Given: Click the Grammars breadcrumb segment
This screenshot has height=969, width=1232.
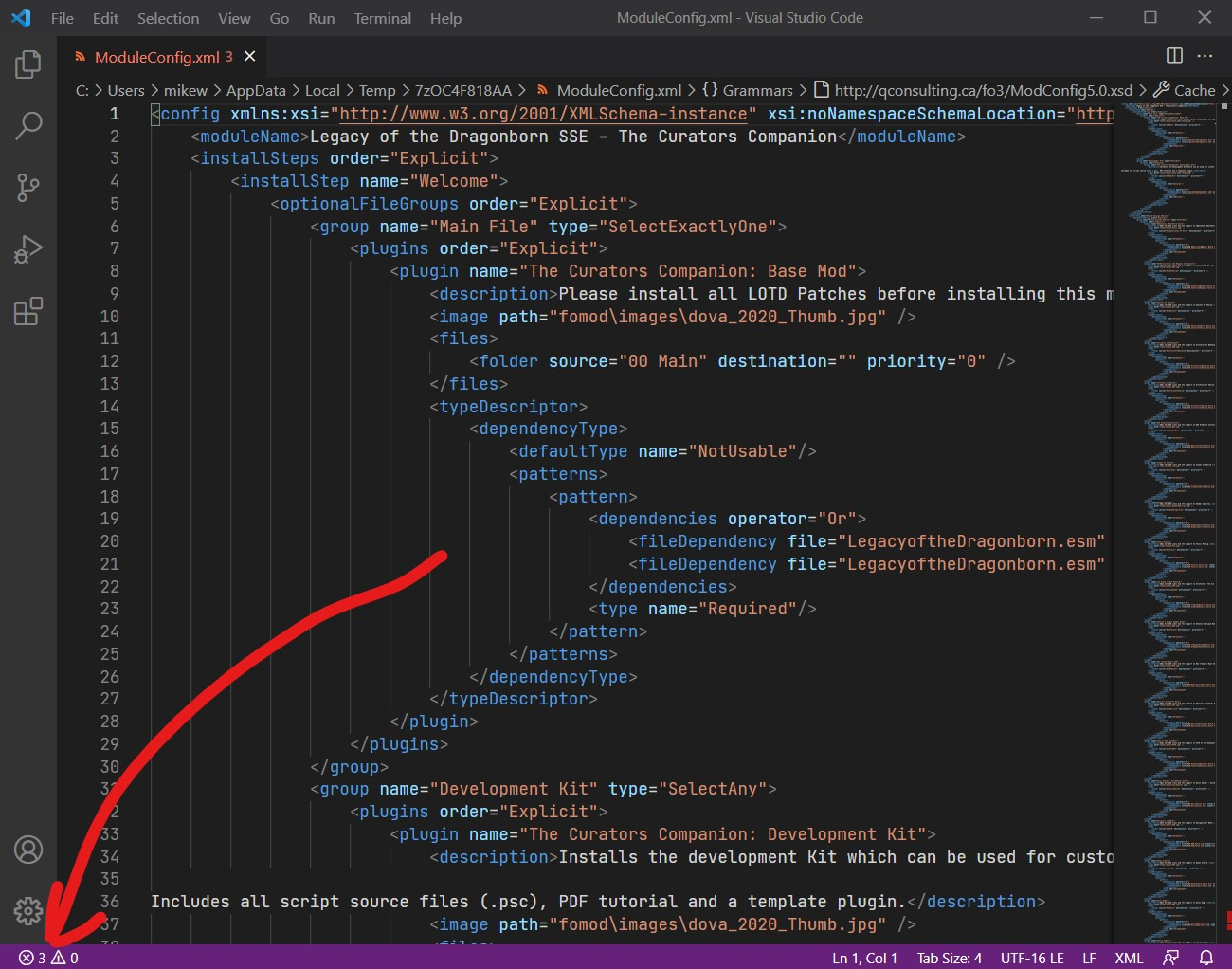Looking at the screenshot, I should pos(748,91).
